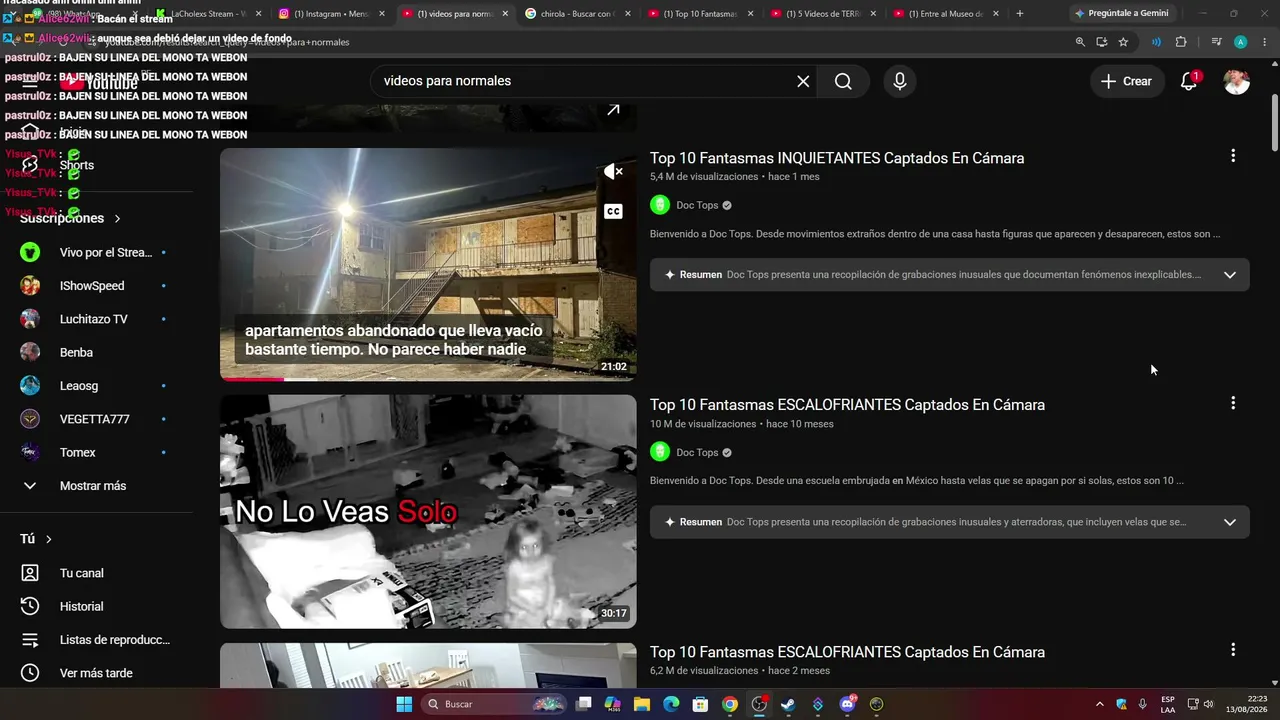Open the account avatar menu on YouTube
Viewport: 1280px width, 720px height.
pyautogui.click(x=1237, y=81)
